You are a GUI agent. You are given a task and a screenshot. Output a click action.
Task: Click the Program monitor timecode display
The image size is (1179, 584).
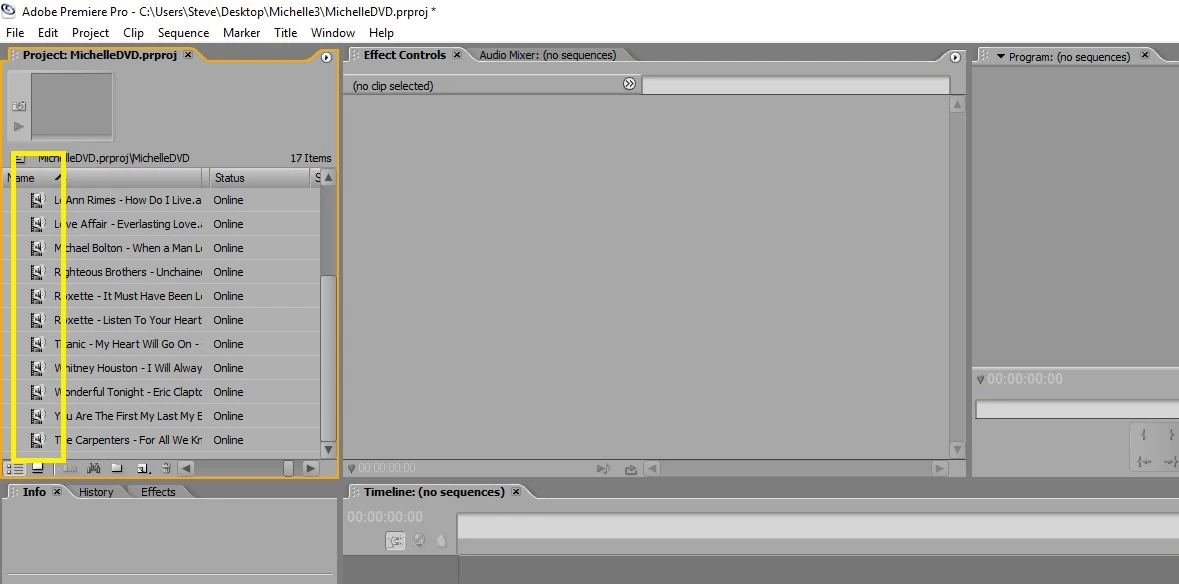1025,379
